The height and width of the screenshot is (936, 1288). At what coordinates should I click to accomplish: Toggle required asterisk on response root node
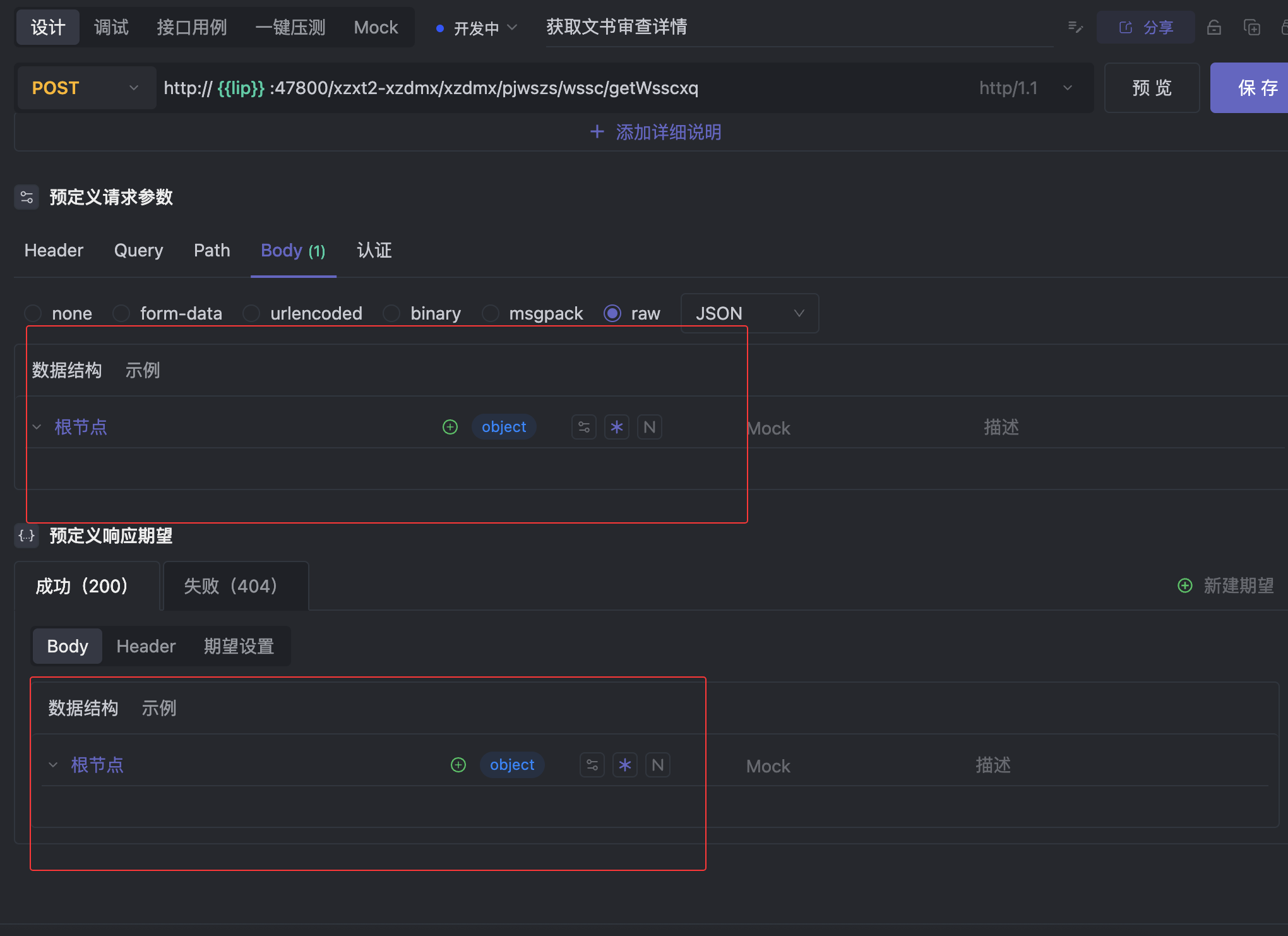[x=625, y=765]
